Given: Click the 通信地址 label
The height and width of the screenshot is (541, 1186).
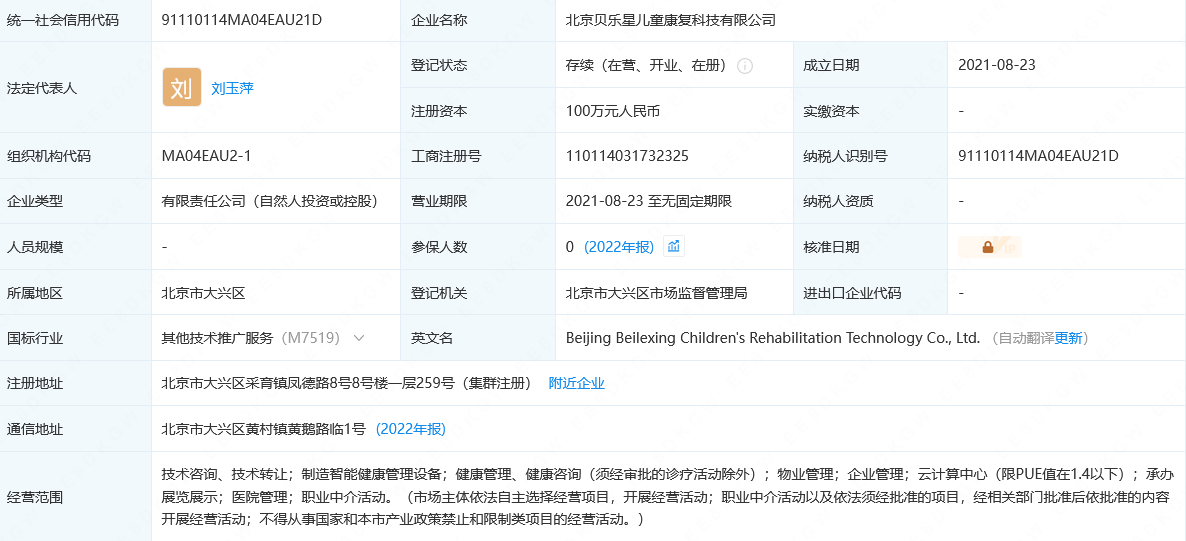Looking at the screenshot, I should tap(35, 429).
